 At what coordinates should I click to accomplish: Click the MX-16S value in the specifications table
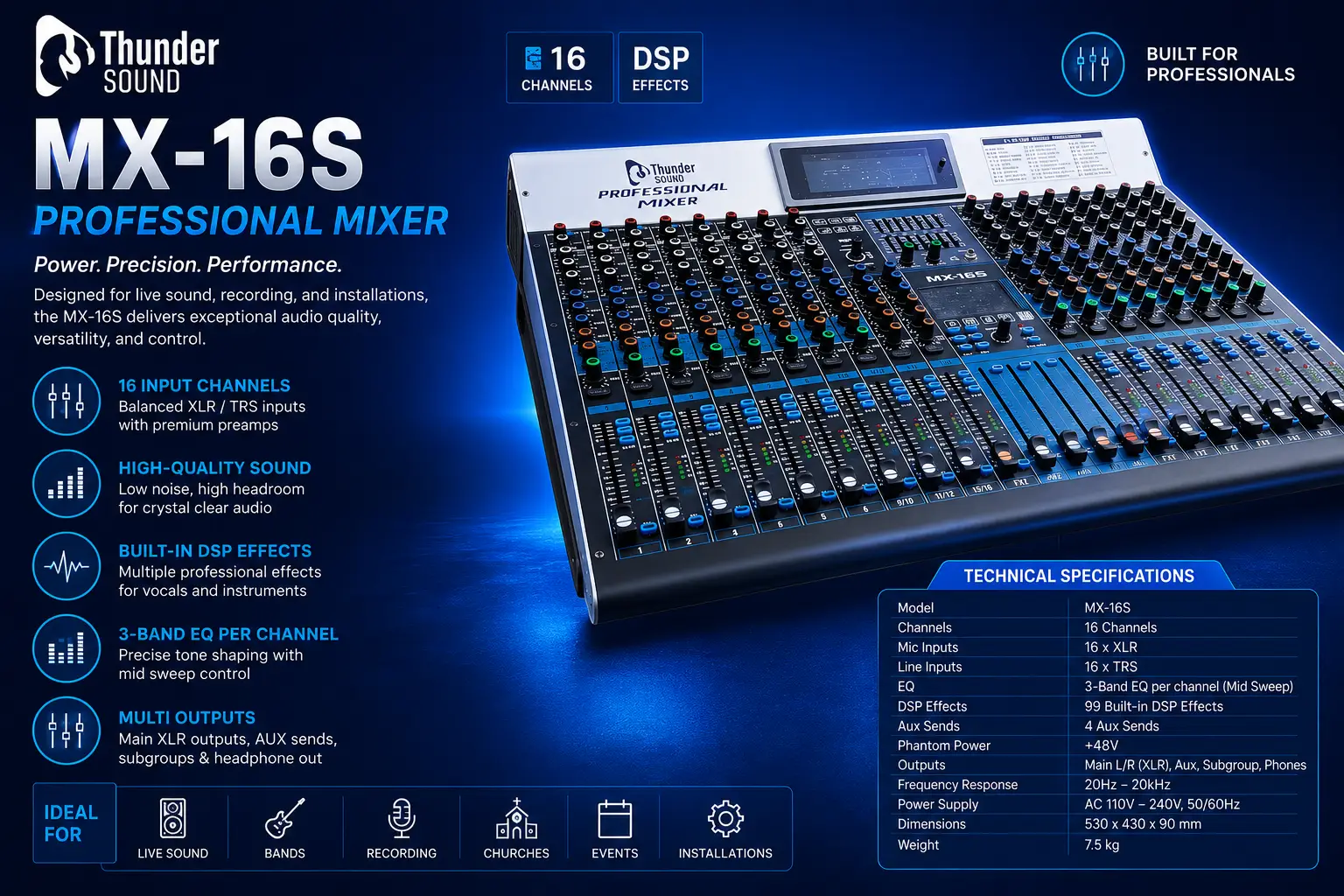1107,607
